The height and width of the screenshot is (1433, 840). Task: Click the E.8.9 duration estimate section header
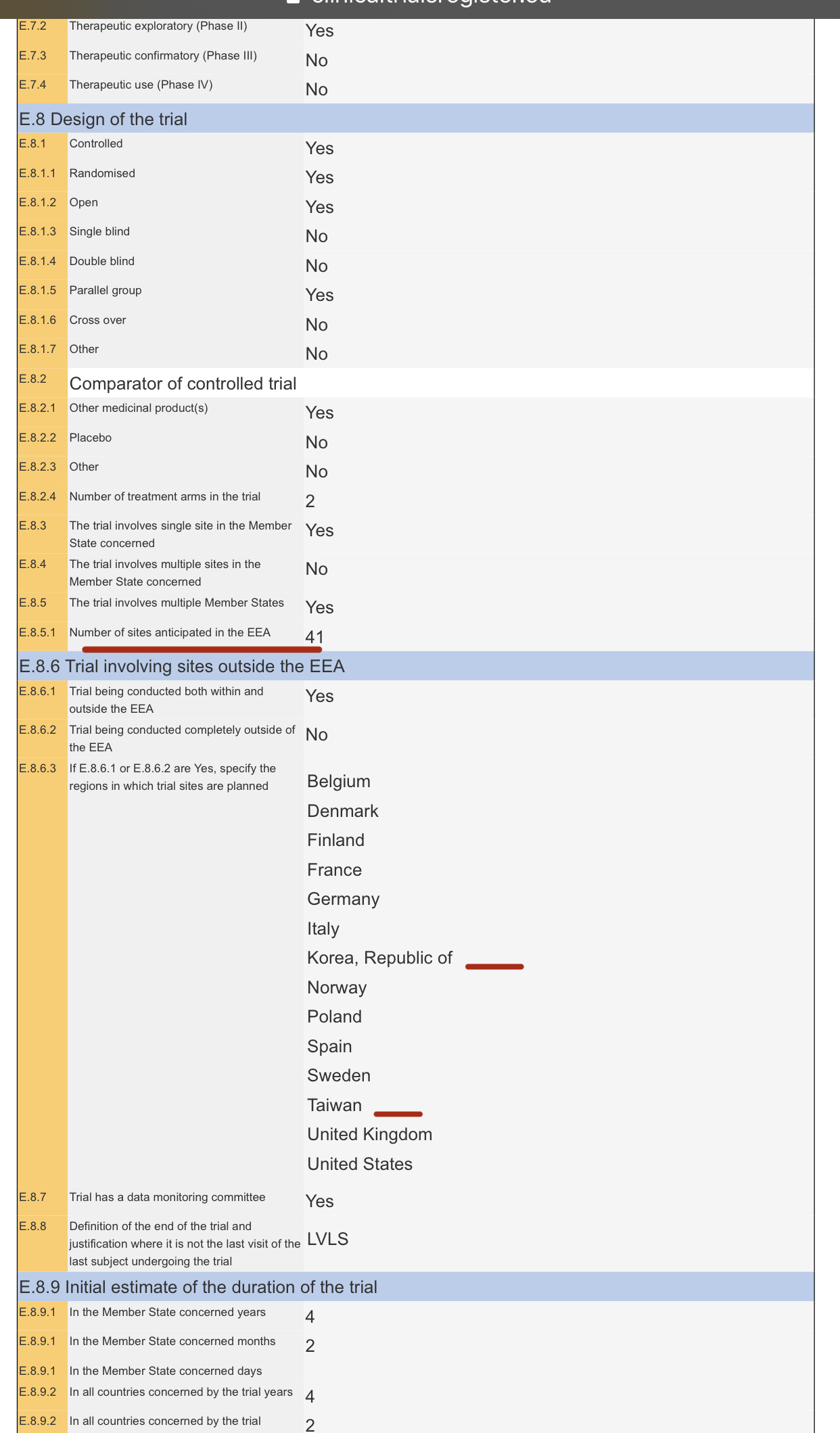pyautogui.click(x=198, y=1287)
